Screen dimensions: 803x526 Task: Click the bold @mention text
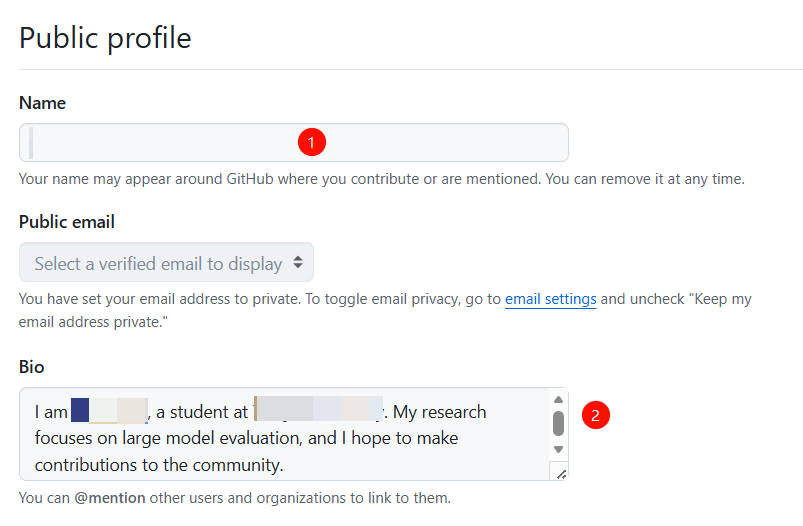(x=110, y=497)
